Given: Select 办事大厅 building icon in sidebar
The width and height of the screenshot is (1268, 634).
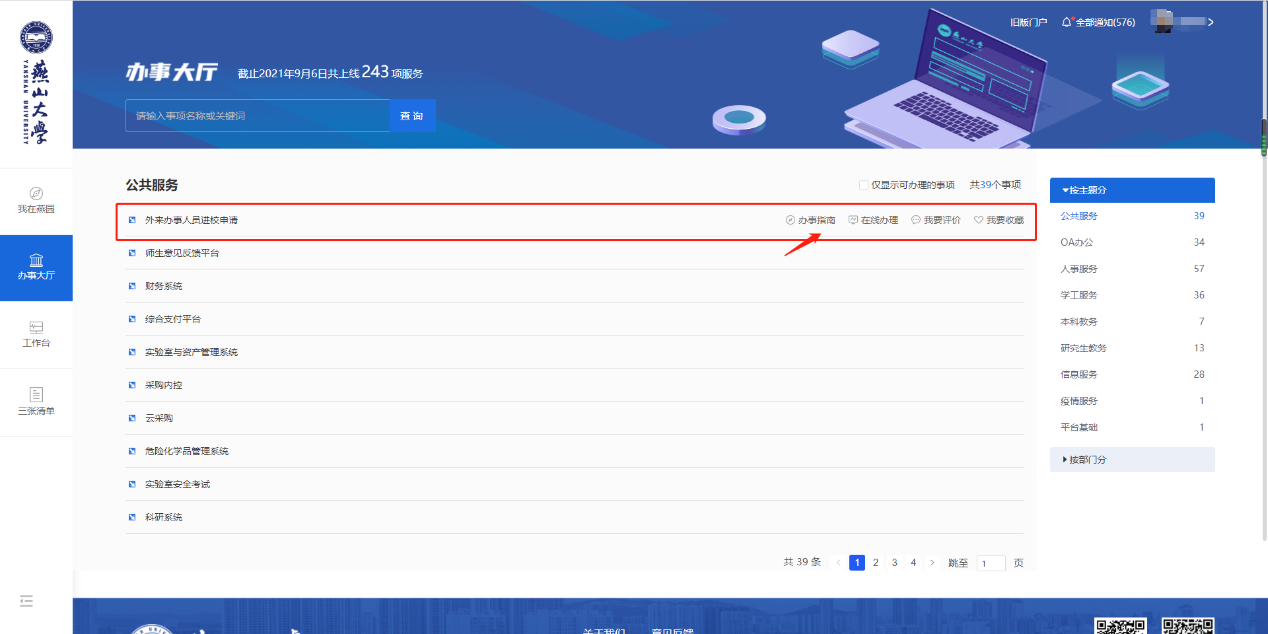Looking at the screenshot, I should pyautogui.click(x=36, y=260).
